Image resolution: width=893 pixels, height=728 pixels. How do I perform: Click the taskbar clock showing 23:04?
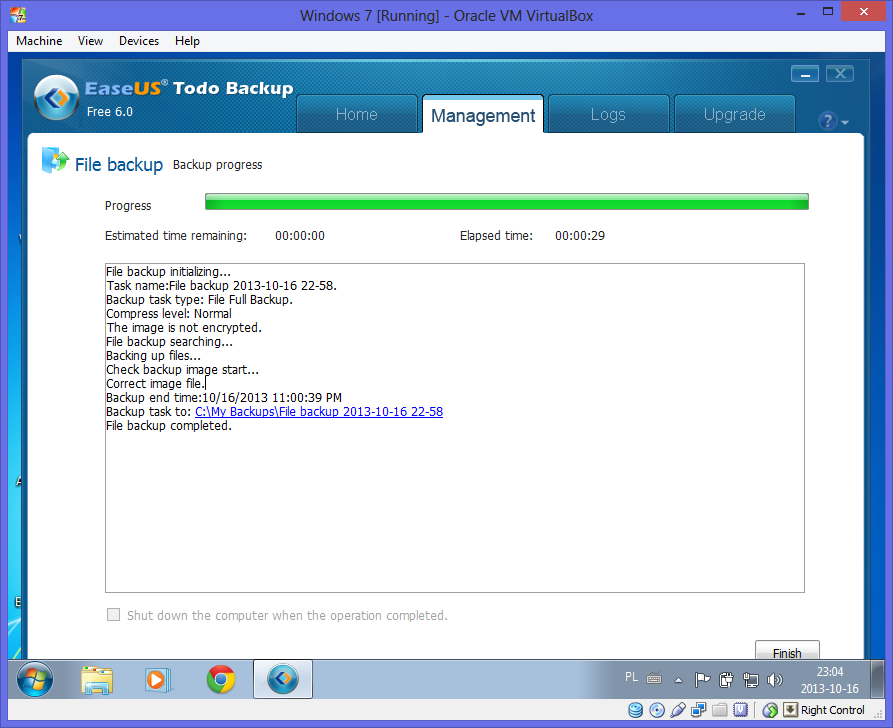[830, 680]
